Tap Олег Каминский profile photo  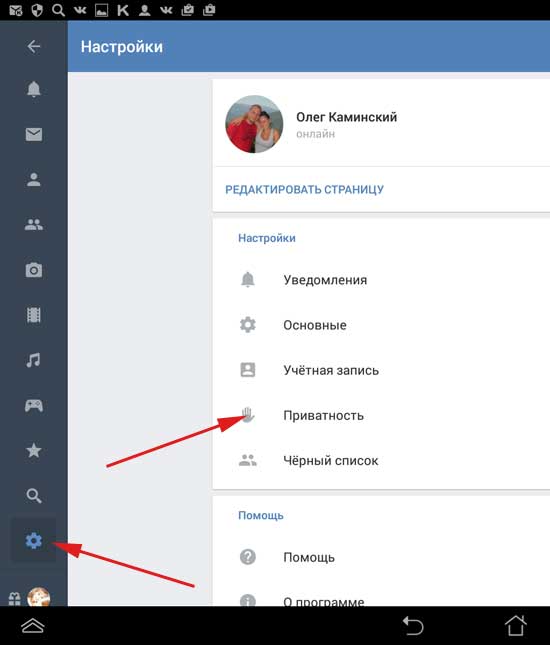pyautogui.click(x=254, y=124)
